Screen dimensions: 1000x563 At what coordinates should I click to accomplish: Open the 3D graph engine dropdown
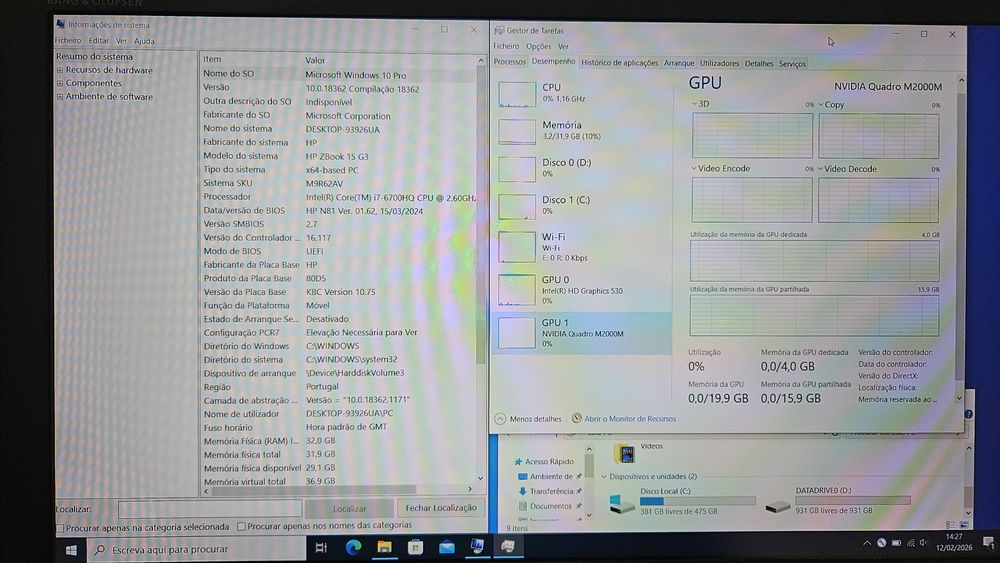pyautogui.click(x=695, y=103)
